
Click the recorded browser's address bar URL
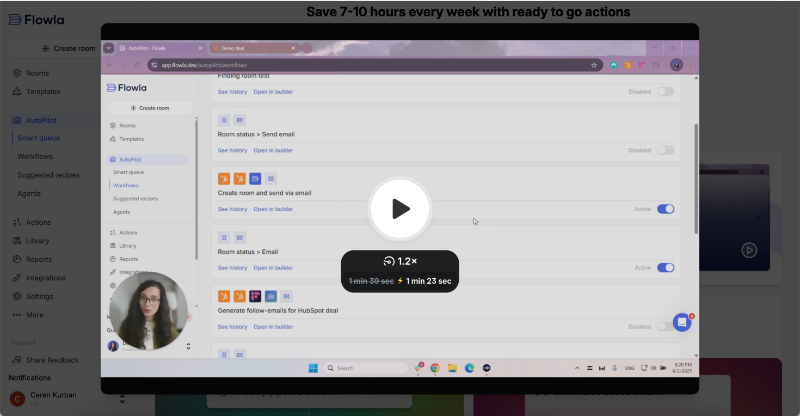tap(204, 65)
